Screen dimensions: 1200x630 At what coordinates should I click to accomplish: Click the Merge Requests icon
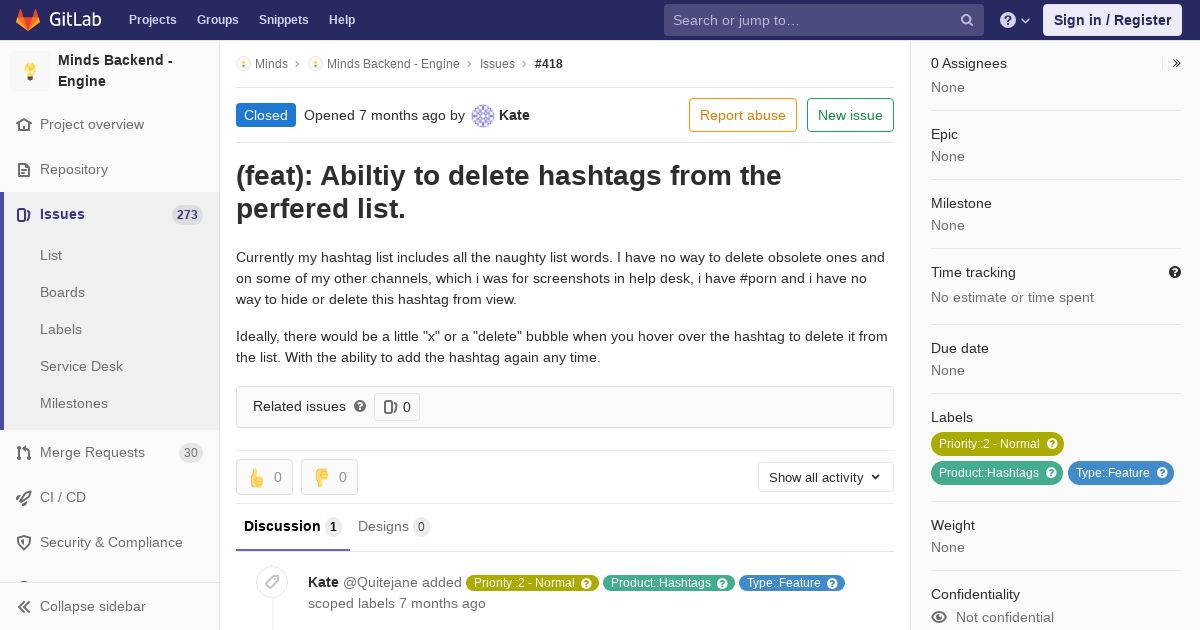24,453
